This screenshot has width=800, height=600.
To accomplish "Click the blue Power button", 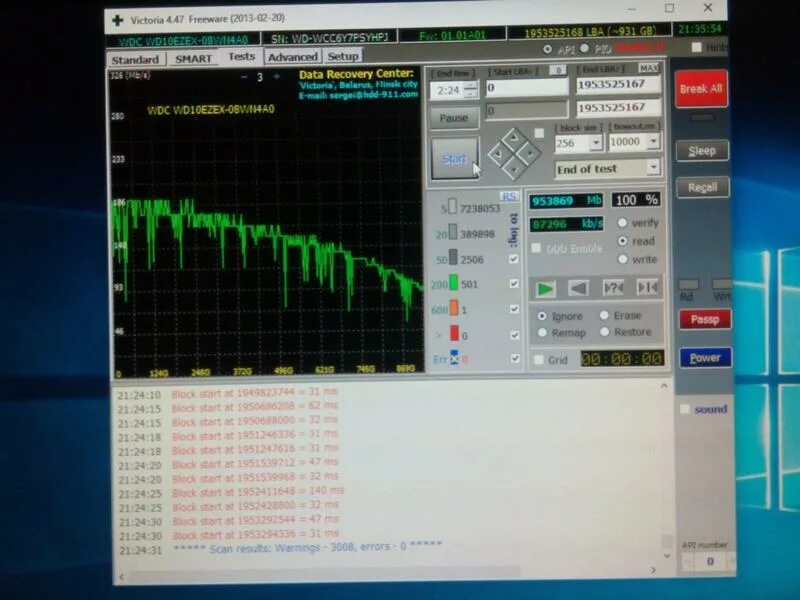I will [705, 358].
